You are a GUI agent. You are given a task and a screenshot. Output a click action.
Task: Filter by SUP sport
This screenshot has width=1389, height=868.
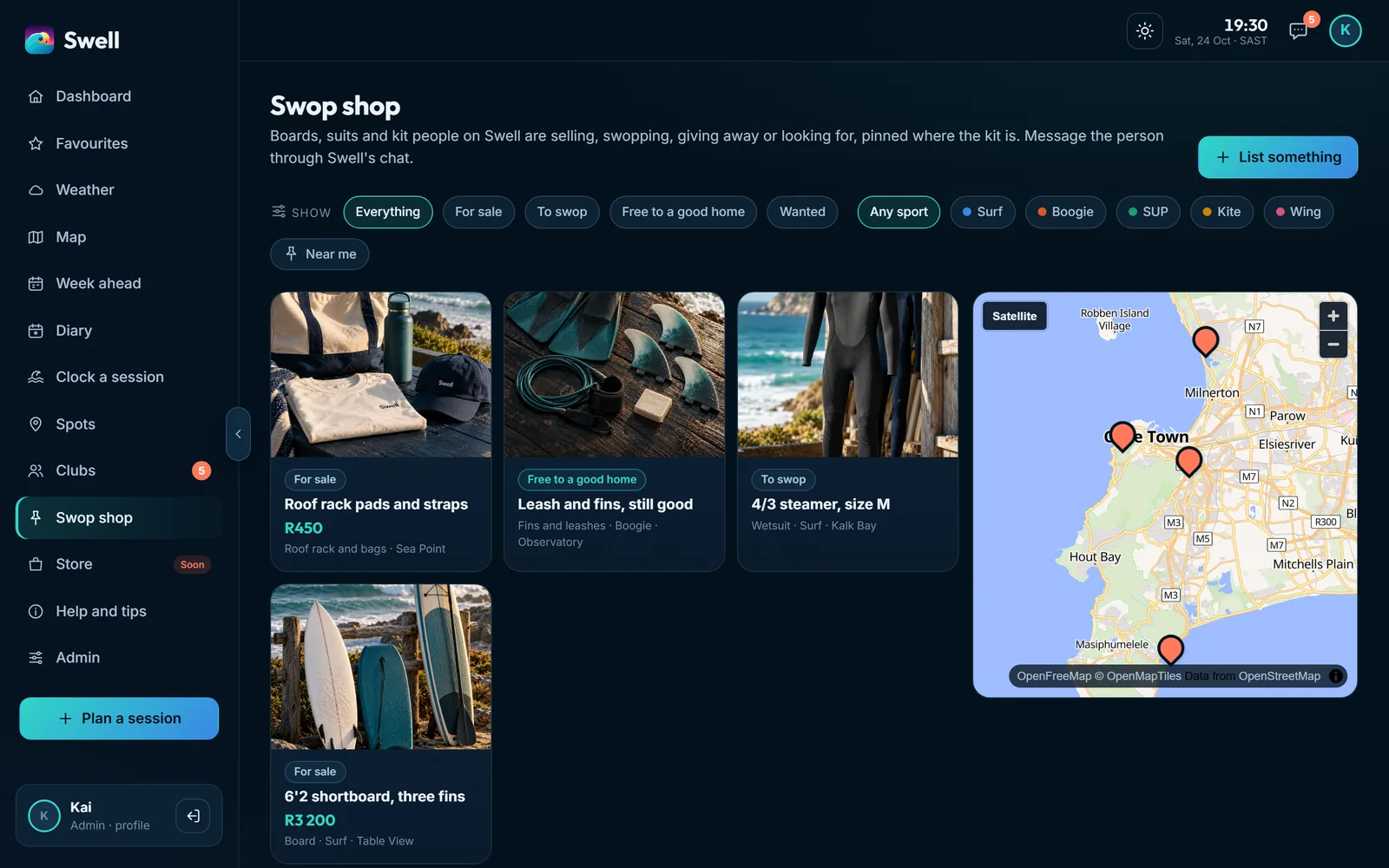click(x=1148, y=212)
